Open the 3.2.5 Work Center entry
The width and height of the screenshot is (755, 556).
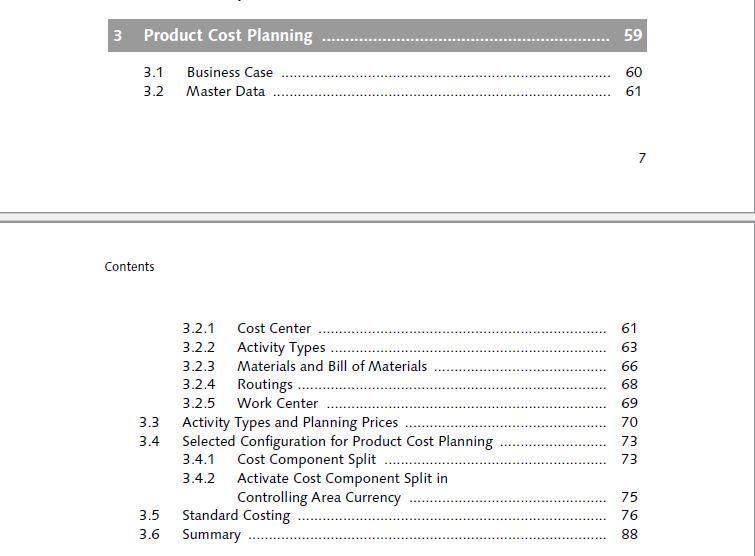410,403
